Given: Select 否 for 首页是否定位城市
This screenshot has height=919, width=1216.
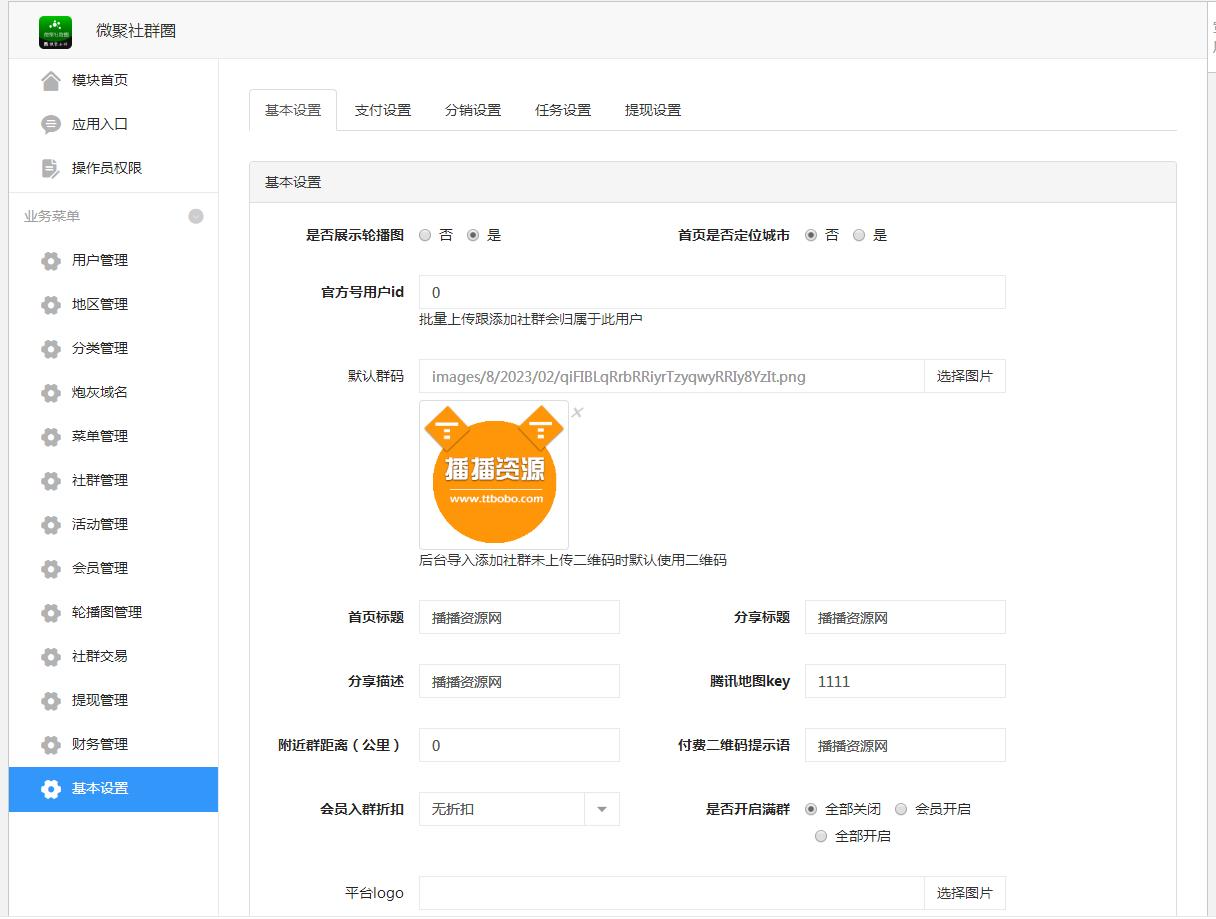Looking at the screenshot, I should pos(811,235).
